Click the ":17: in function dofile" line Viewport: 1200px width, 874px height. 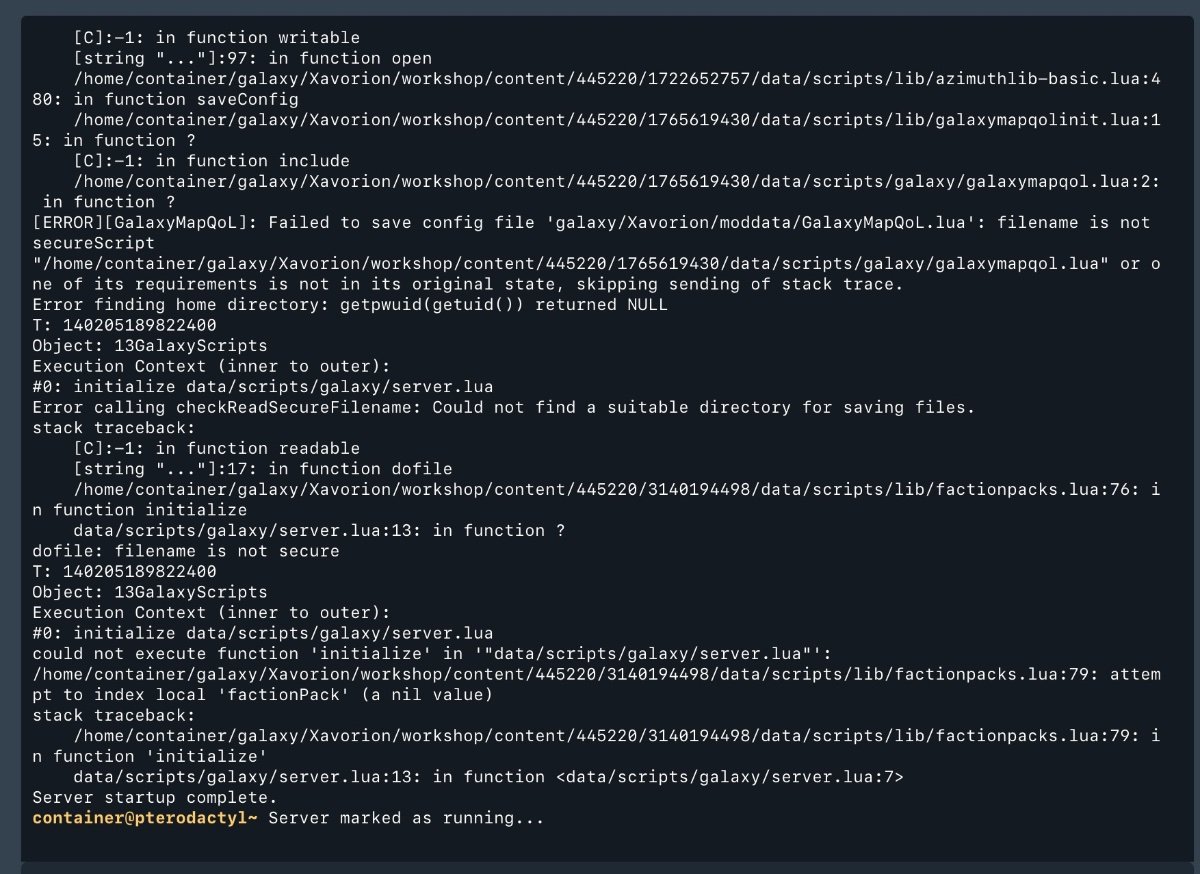click(x=262, y=469)
